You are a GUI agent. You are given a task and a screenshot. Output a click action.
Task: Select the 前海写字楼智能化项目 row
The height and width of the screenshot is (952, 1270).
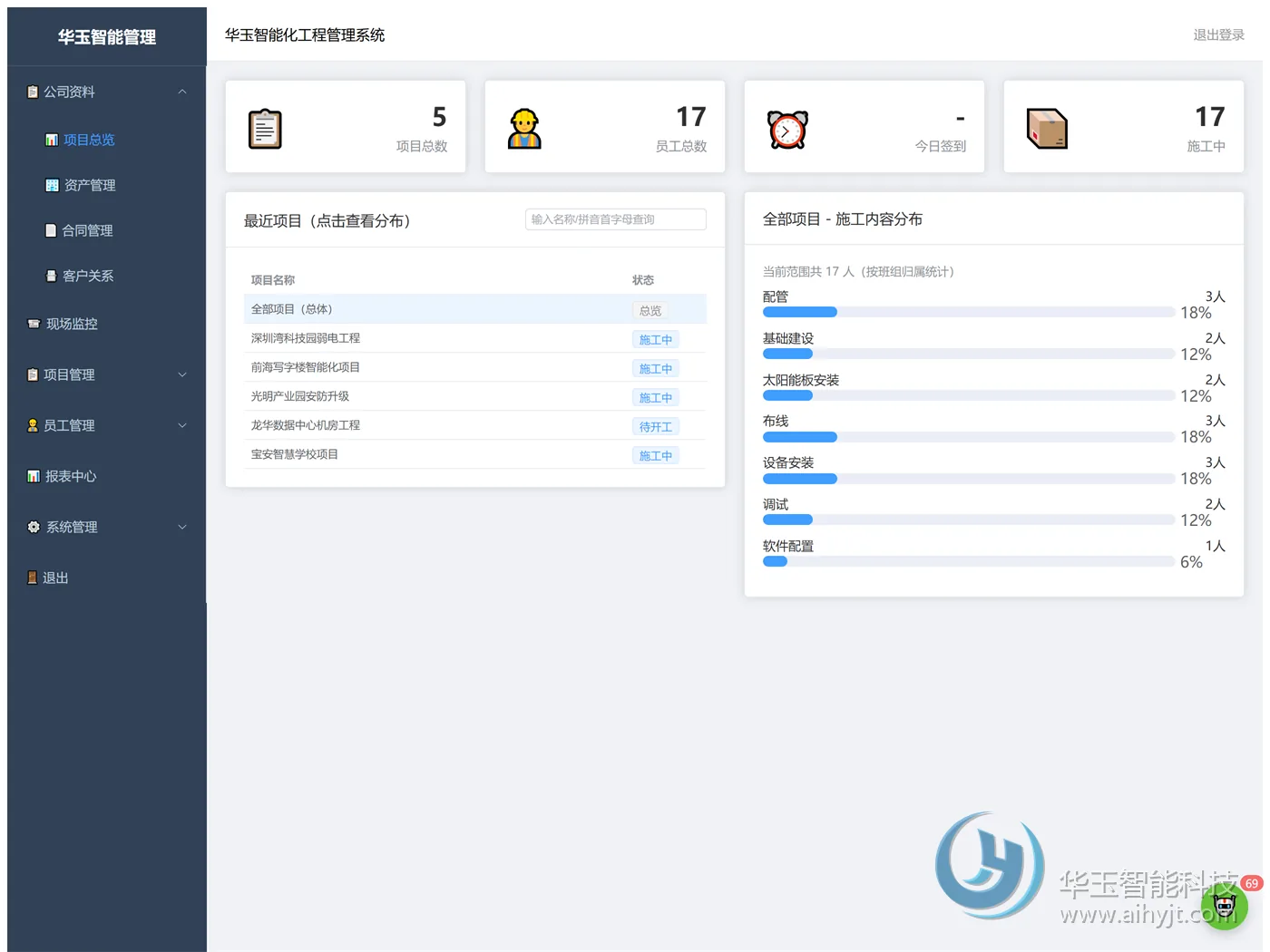click(475, 367)
